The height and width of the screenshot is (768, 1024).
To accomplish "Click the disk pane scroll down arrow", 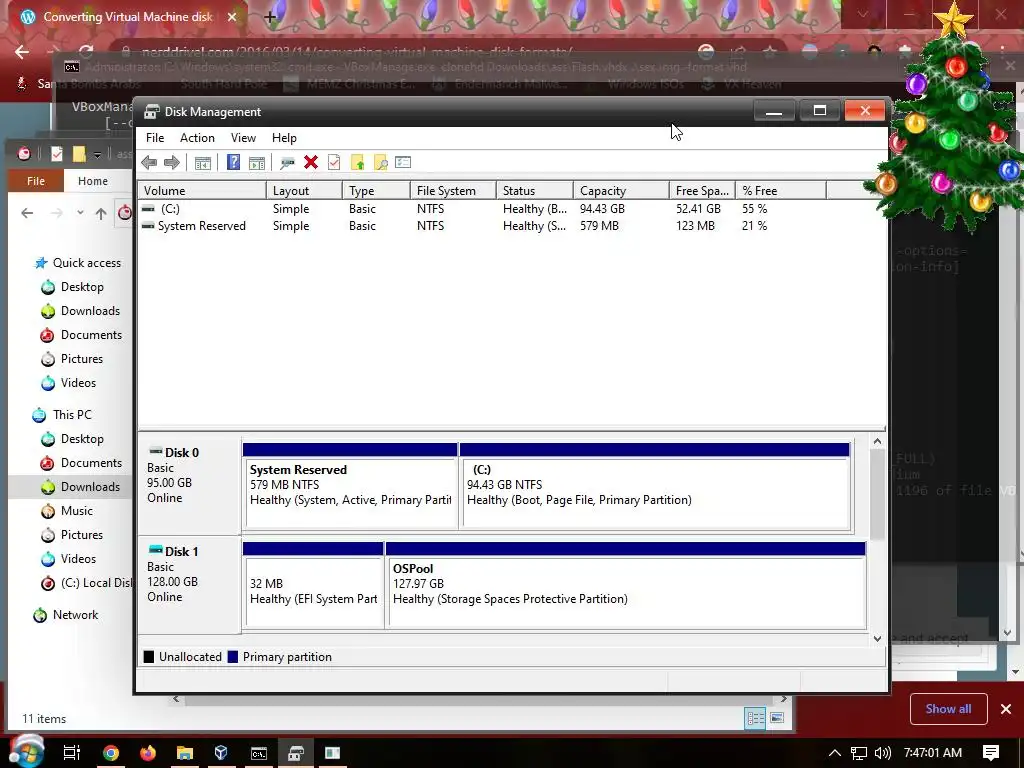I will (x=877, y=639).
